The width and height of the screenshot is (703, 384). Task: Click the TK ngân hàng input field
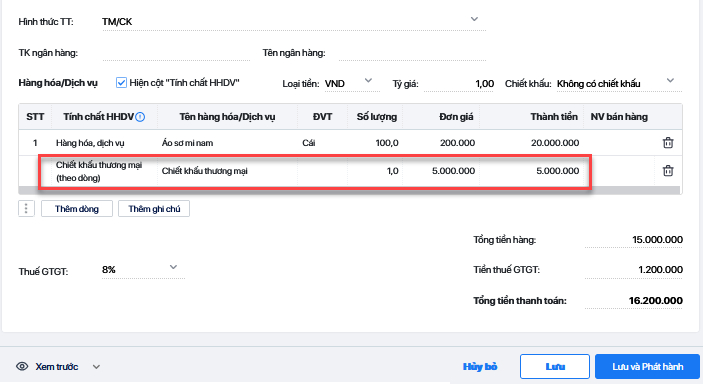[176, 53]
